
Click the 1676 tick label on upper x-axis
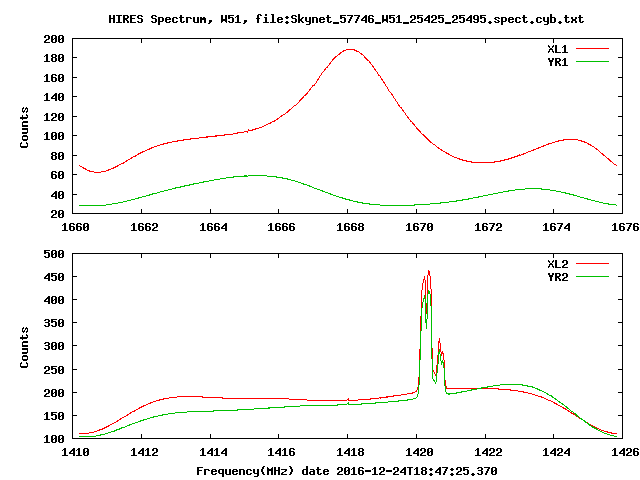point(625,227)
